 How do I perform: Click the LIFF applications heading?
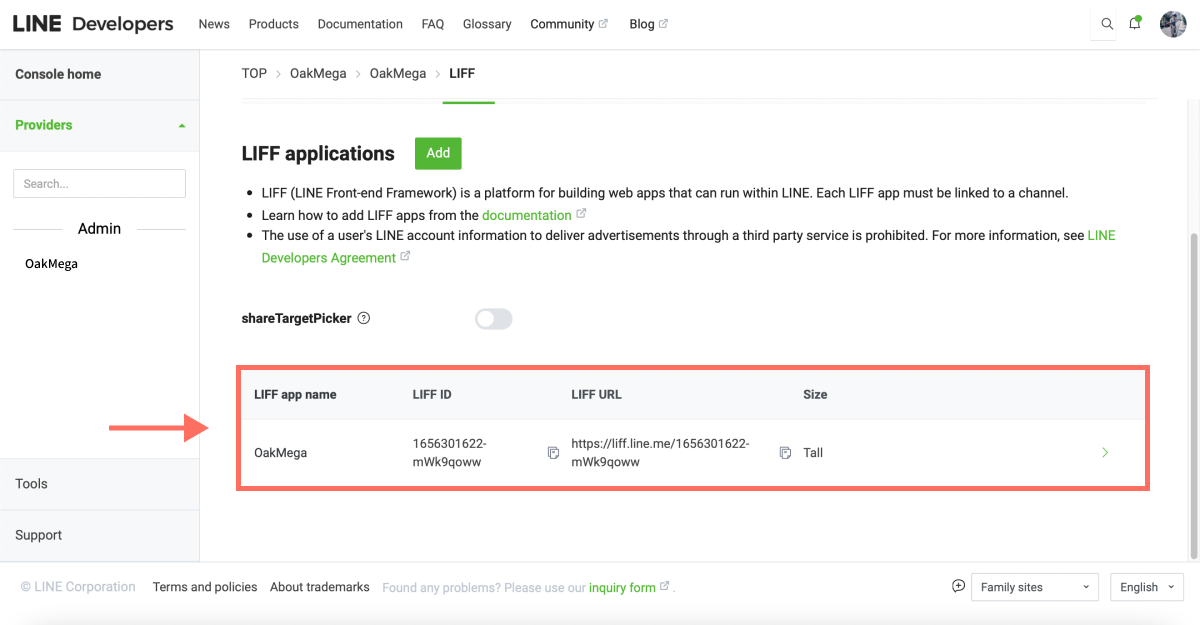coord(318,154)
